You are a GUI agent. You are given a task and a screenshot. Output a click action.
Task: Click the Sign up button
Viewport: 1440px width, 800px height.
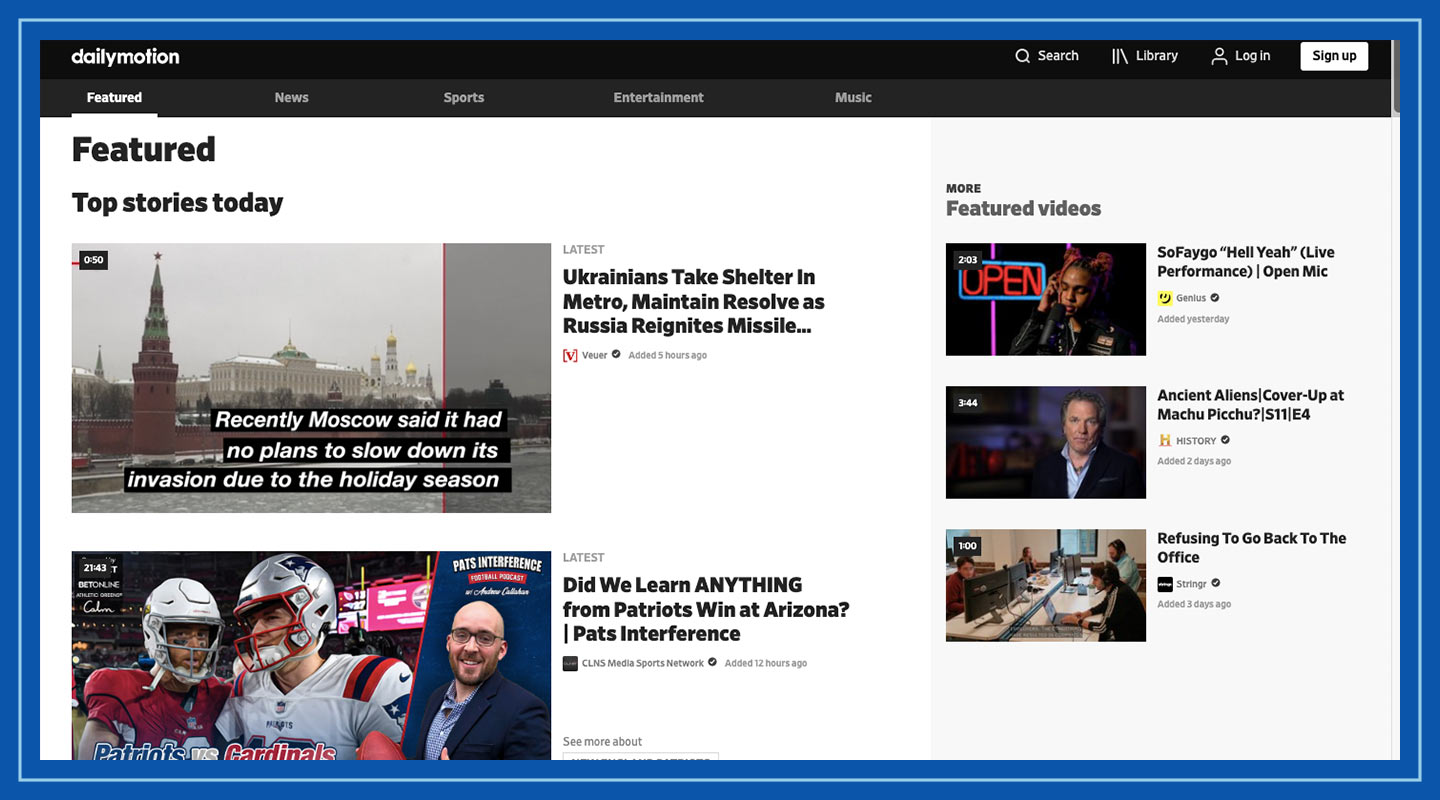[1334, 56]
